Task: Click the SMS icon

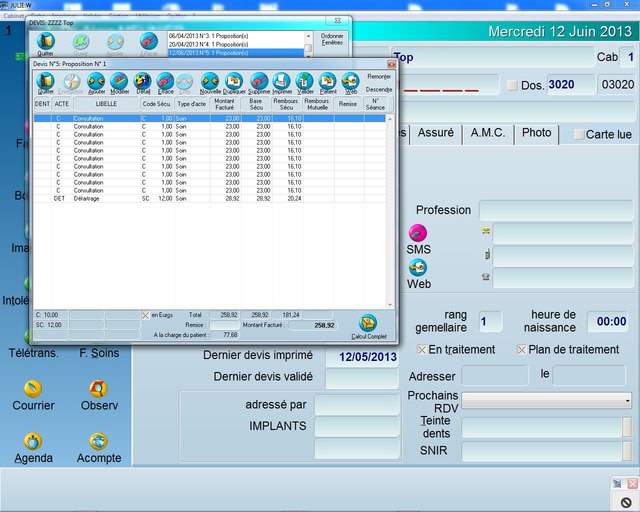Action: point(418,233)
